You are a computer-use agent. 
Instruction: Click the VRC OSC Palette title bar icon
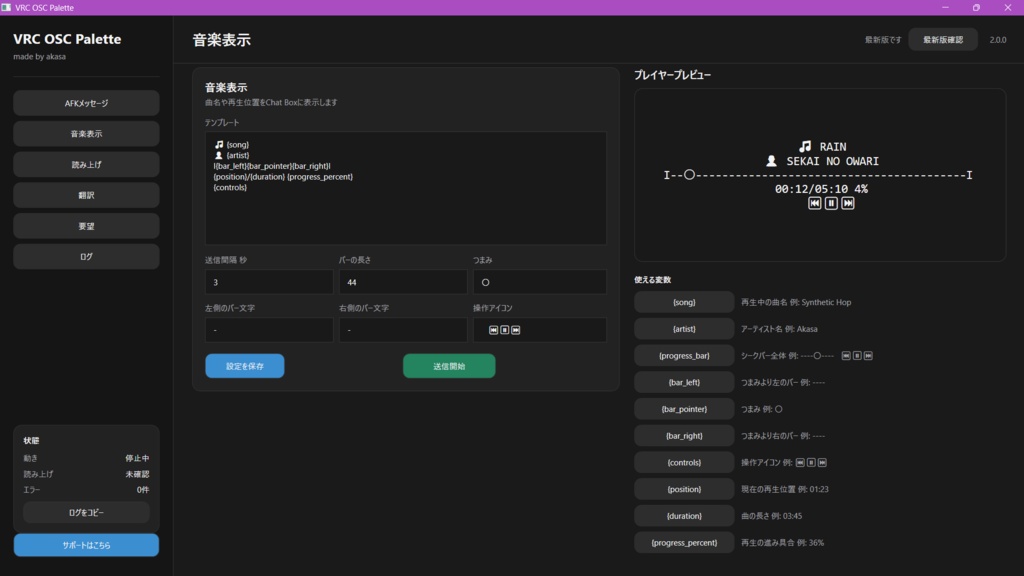(x=7, y=7)
